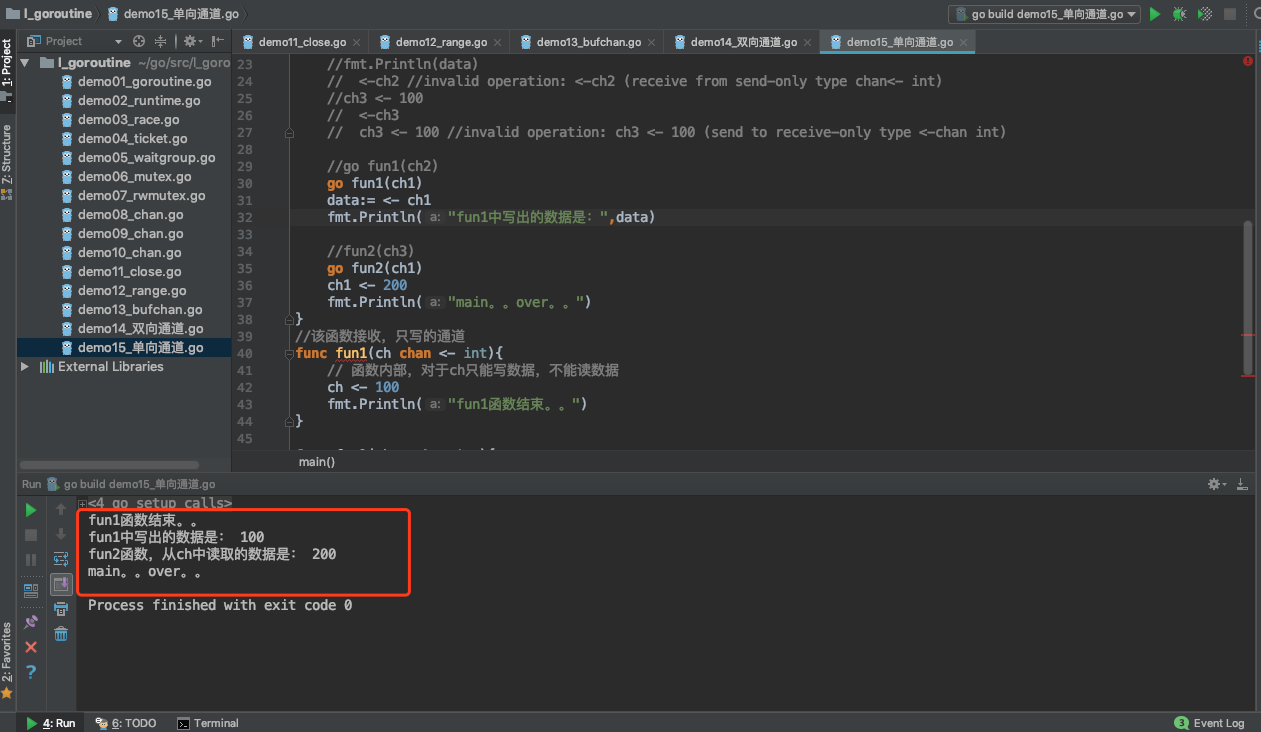Click the green Rerun icon in Run panel
1261x732 pixels.
[x=31, y=510]
